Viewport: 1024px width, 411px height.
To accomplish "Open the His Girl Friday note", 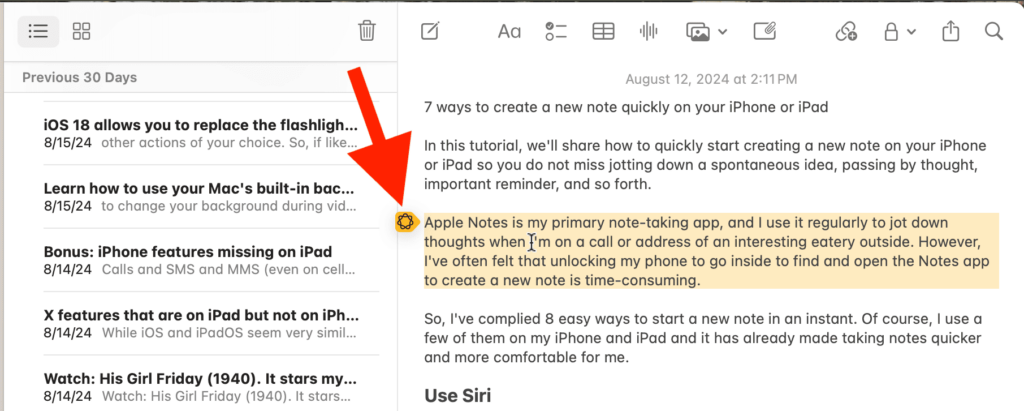I will click(200, 387).
